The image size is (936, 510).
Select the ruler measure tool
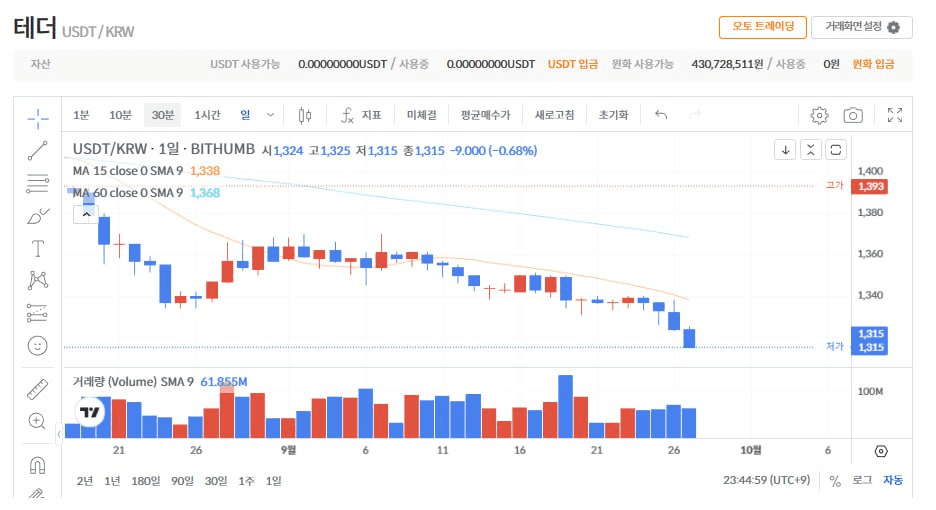(38, 389)
